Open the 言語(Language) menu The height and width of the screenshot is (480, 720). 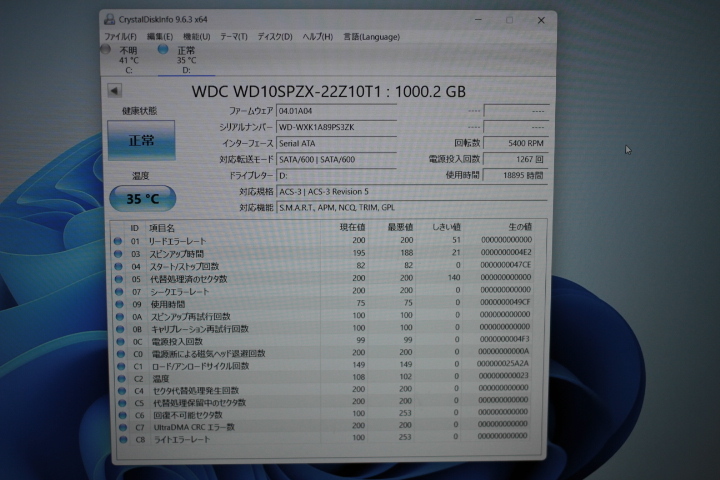point(371,37)
